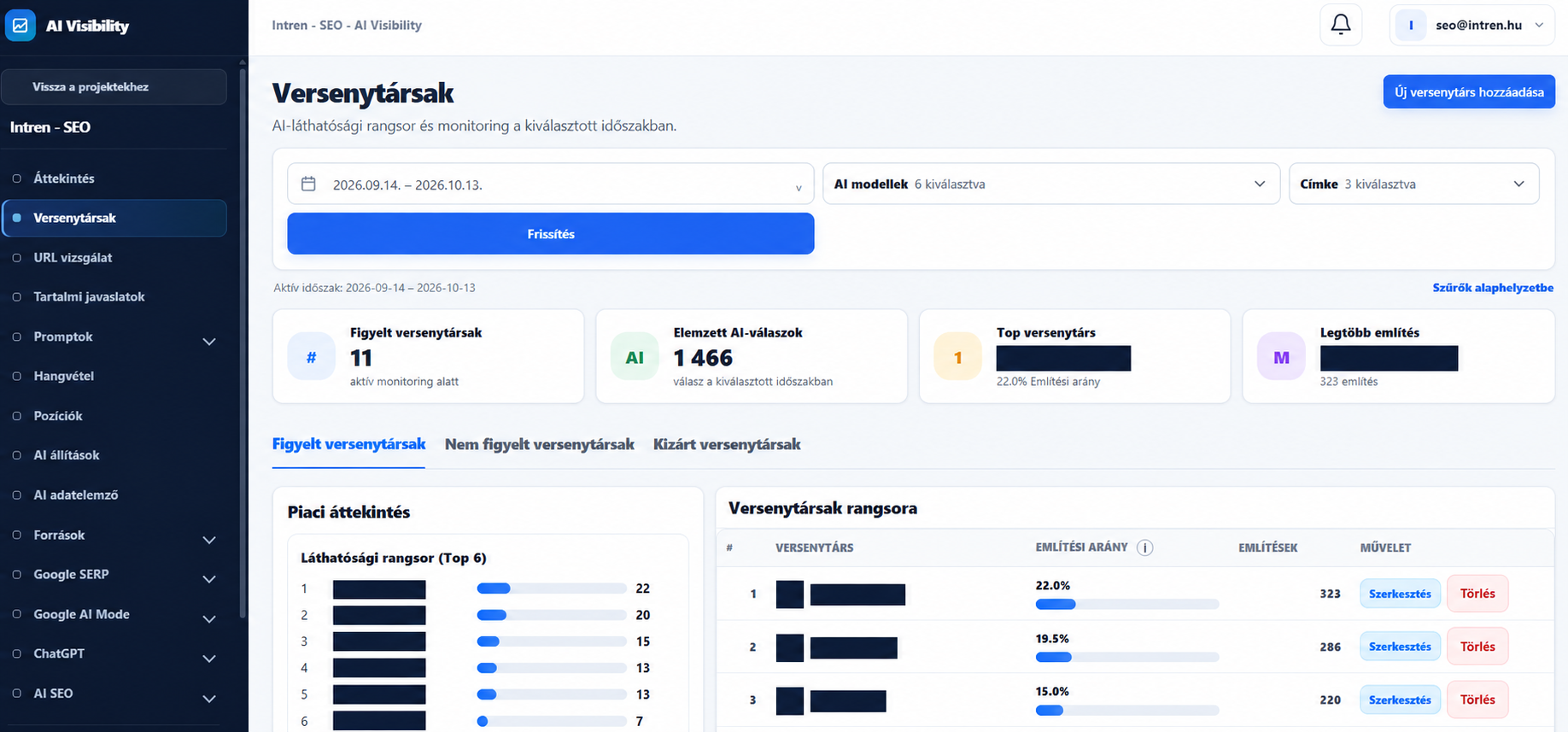This screenshot has width=1568, height=732.
Task: Open Hangvétel in the sidebar
Action: pos(114,376)
